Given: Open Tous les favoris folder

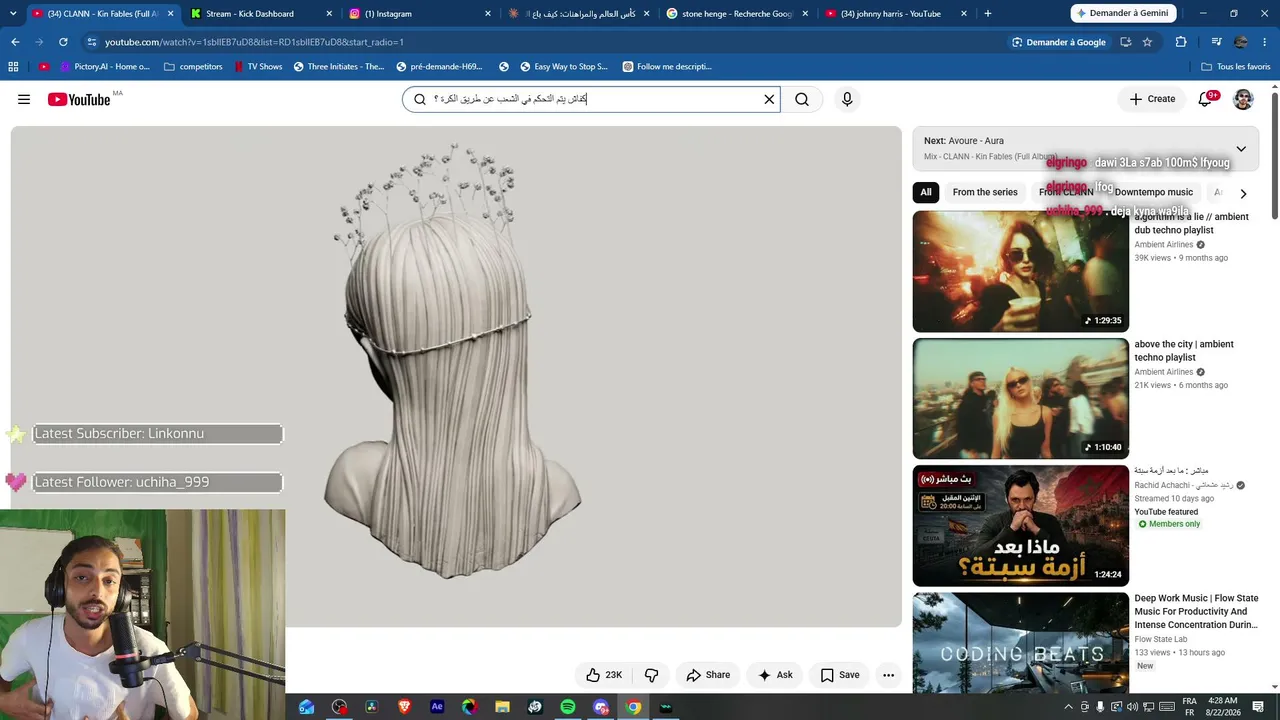Looking at the screenshot, I should [x=1236, y=67].
